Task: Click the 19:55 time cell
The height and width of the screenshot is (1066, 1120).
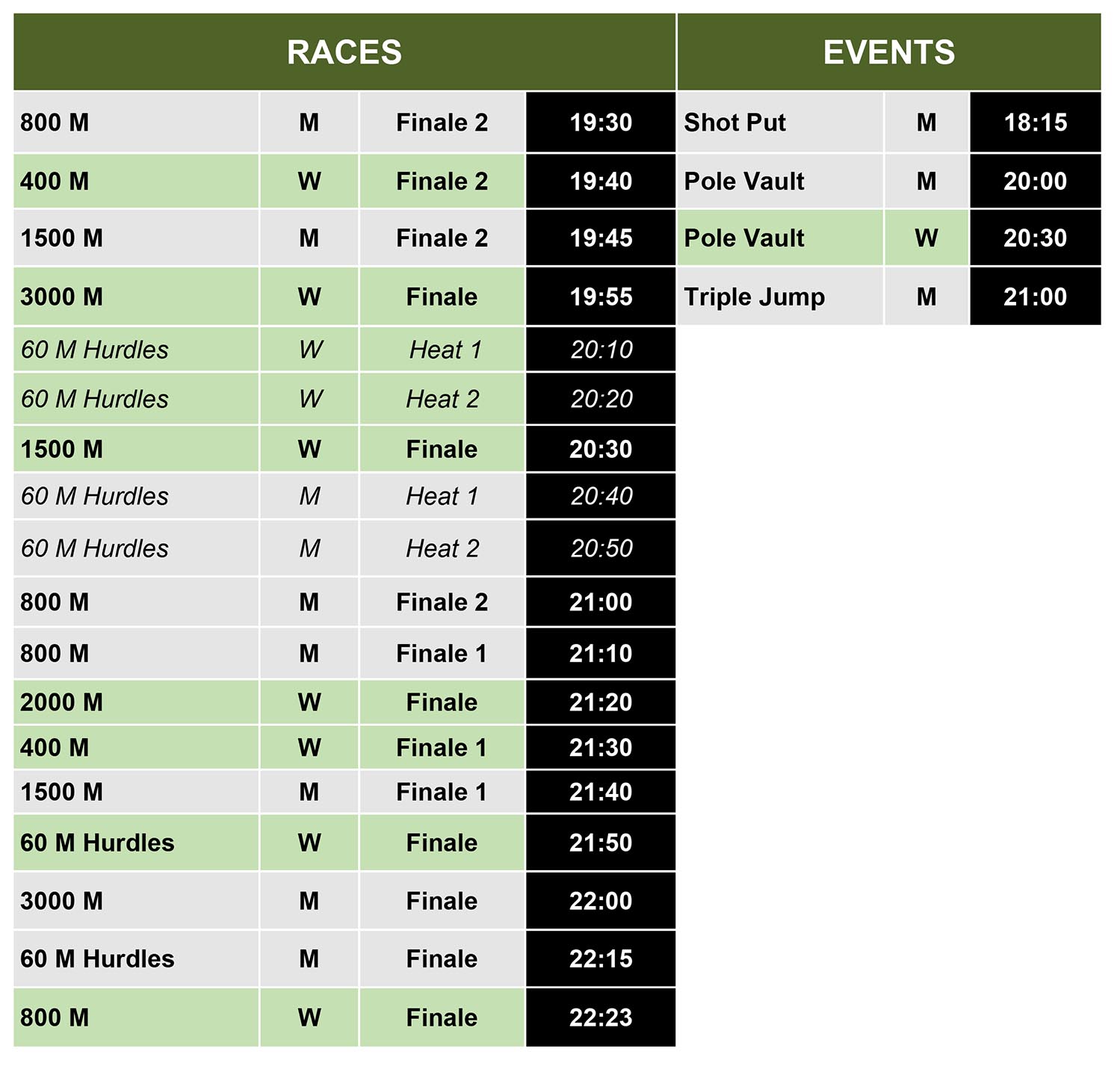Action: [601, 297]
